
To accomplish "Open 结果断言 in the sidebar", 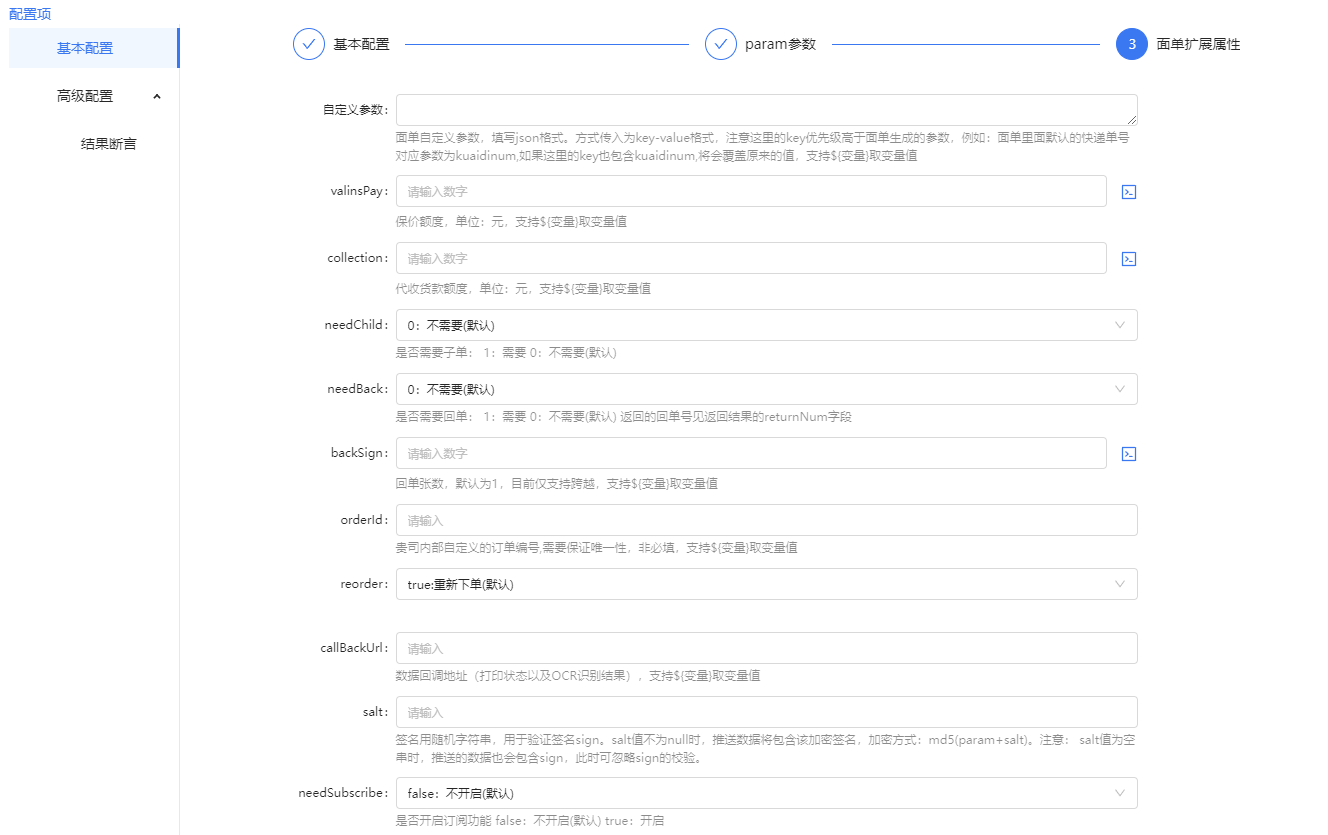I will point(108,144).
